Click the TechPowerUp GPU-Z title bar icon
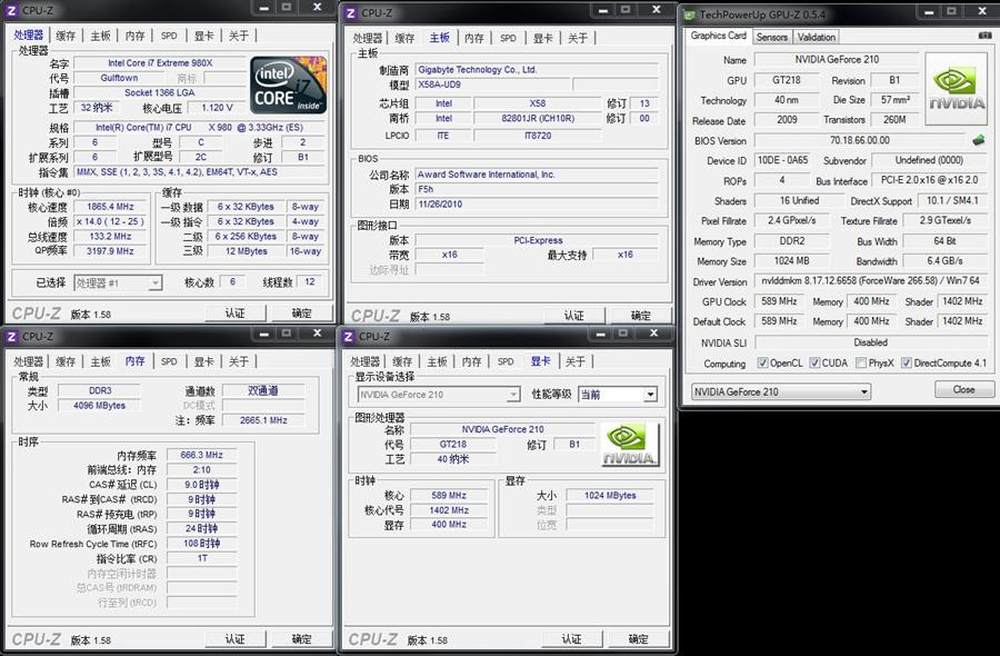The width and height of the screenshot is (1000, 656). [x=691, y=13]
